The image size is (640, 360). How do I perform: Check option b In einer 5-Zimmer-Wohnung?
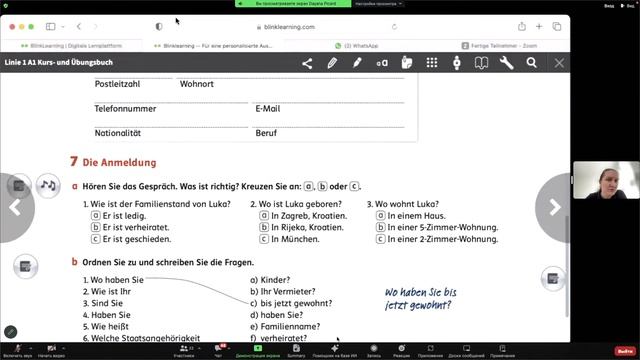click(x=380, y=227)
